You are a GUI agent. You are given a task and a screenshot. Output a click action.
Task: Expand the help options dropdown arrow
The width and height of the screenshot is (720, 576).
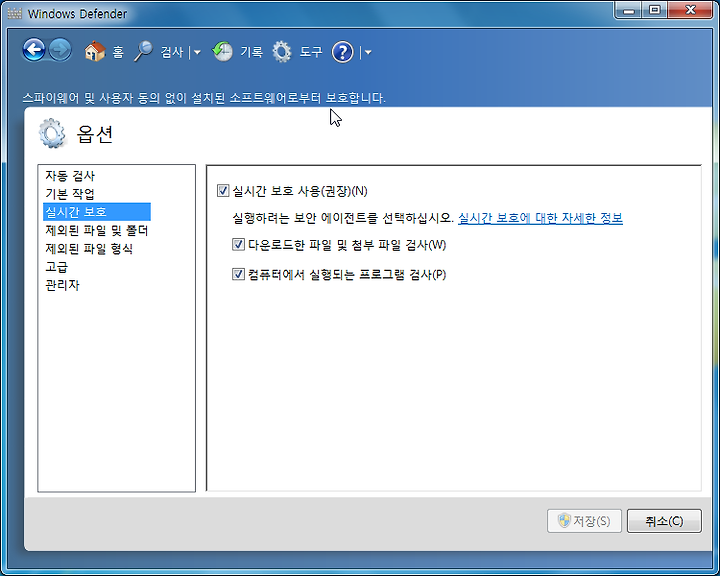tap(368, 52)
